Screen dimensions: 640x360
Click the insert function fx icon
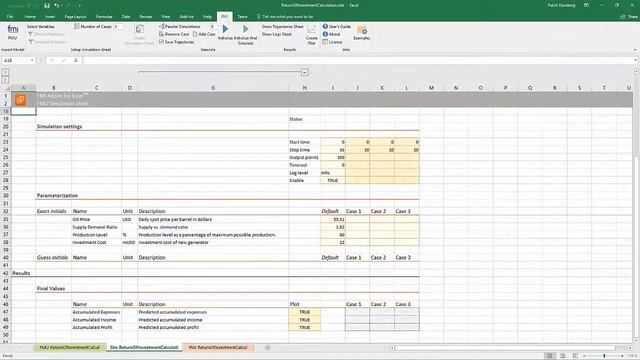76,60
